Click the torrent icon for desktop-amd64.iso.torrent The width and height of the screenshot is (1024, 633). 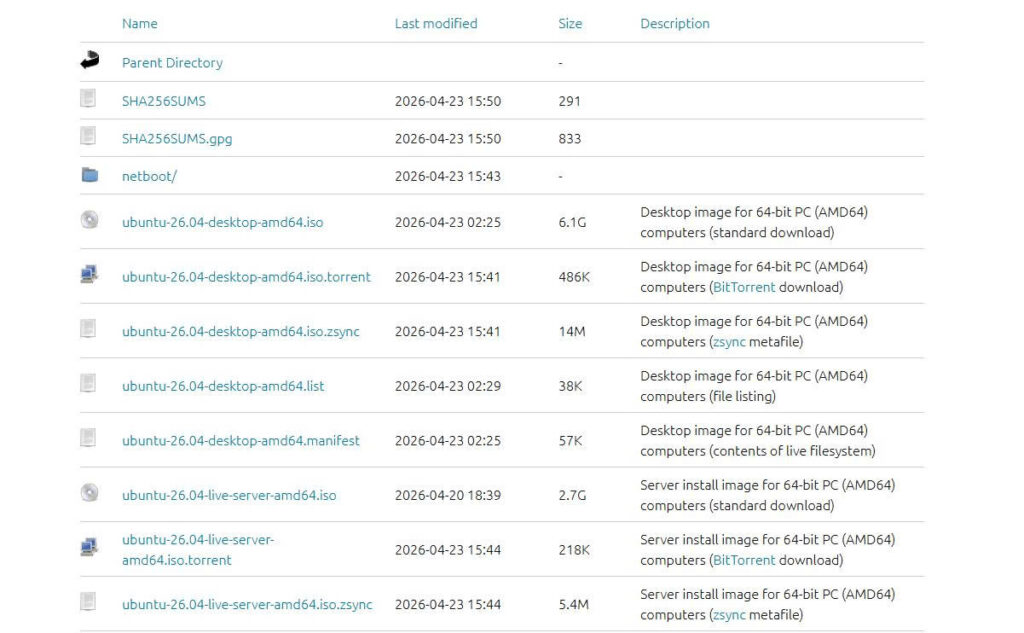89,274
